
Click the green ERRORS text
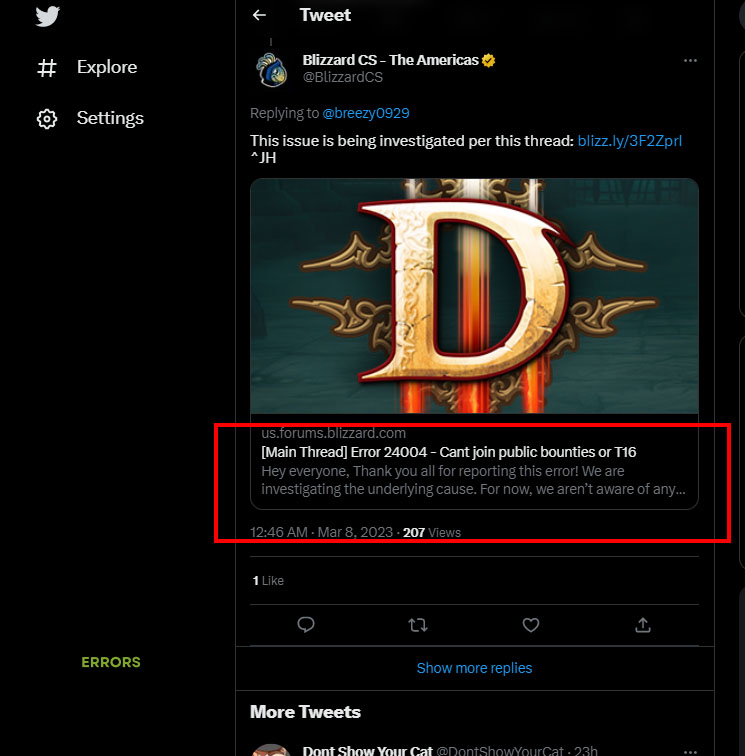tap(111, 662)
